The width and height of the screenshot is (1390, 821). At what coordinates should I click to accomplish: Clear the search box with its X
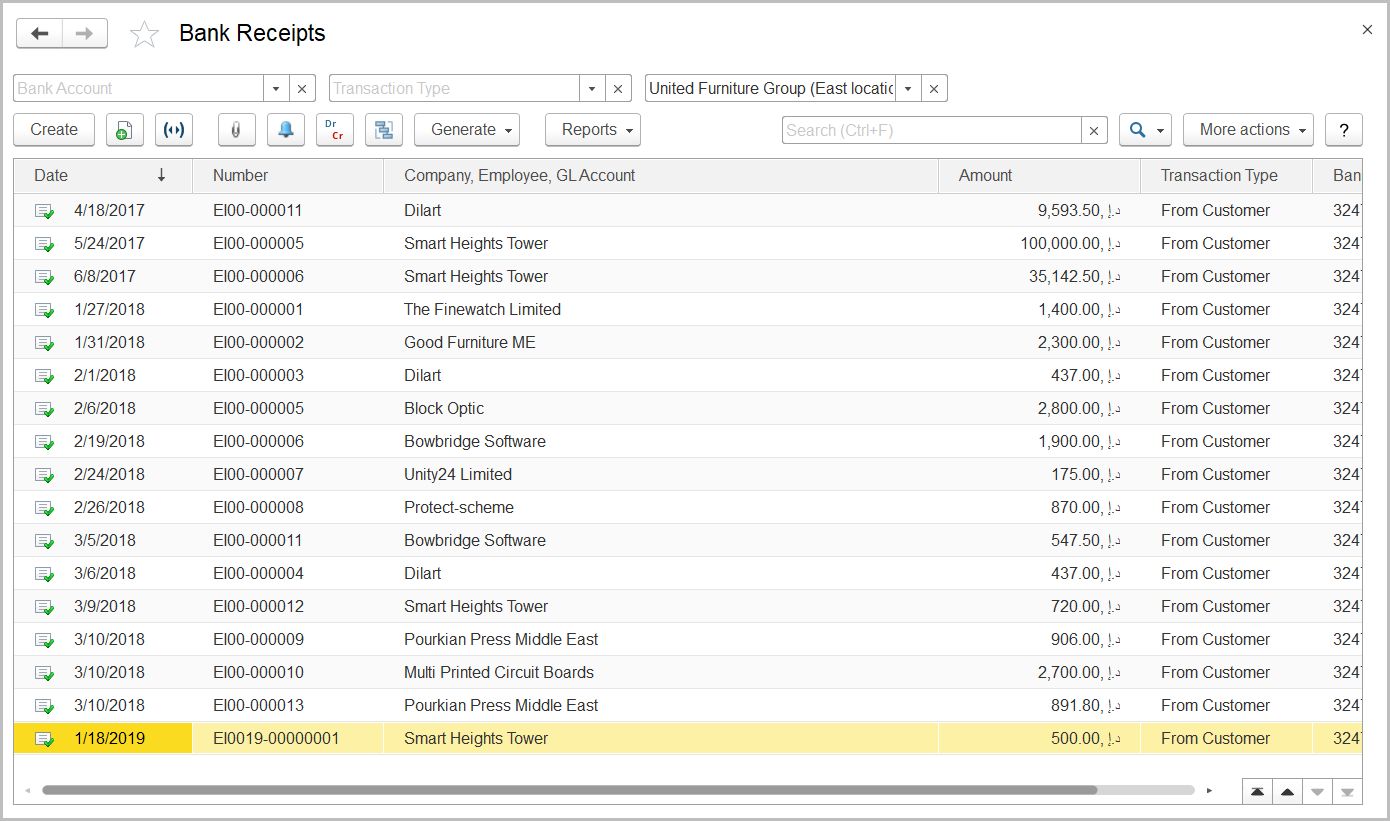click(x=1094, y=130)
